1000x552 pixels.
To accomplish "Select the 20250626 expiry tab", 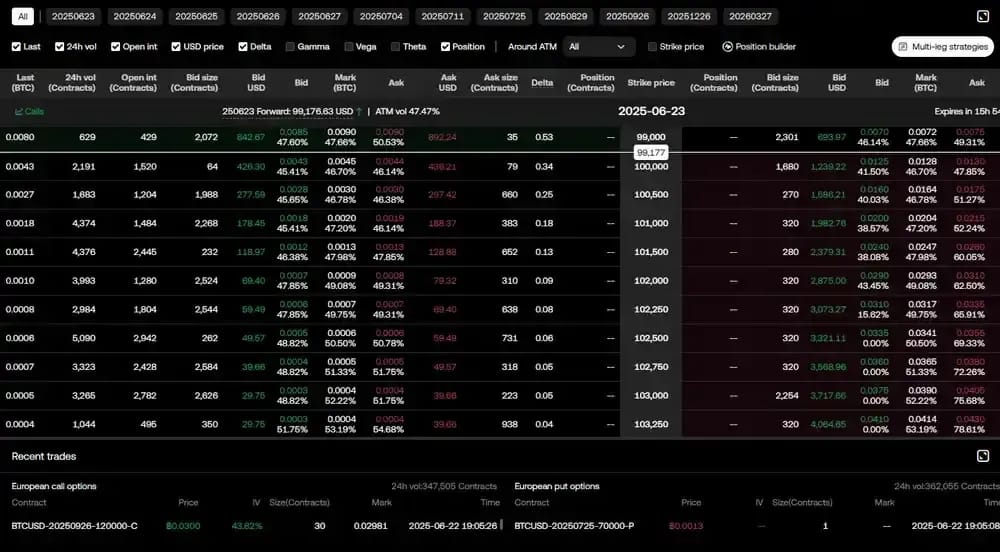I will click(258, 17).
